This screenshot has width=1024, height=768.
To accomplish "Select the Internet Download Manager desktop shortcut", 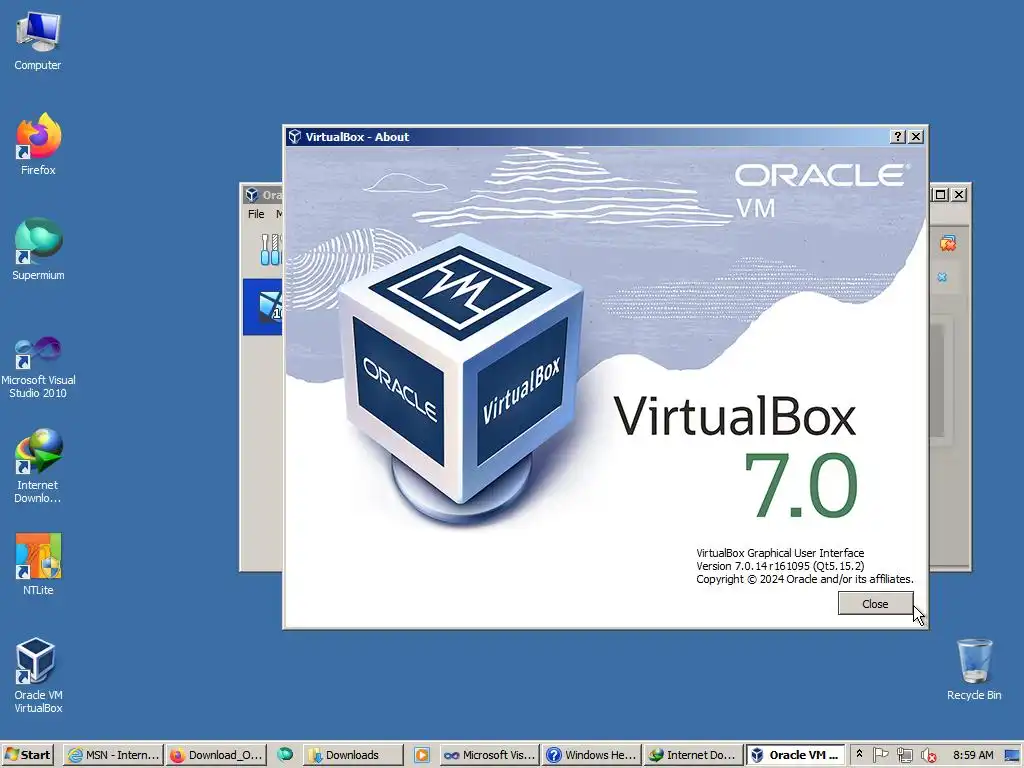I will [38, 466].
